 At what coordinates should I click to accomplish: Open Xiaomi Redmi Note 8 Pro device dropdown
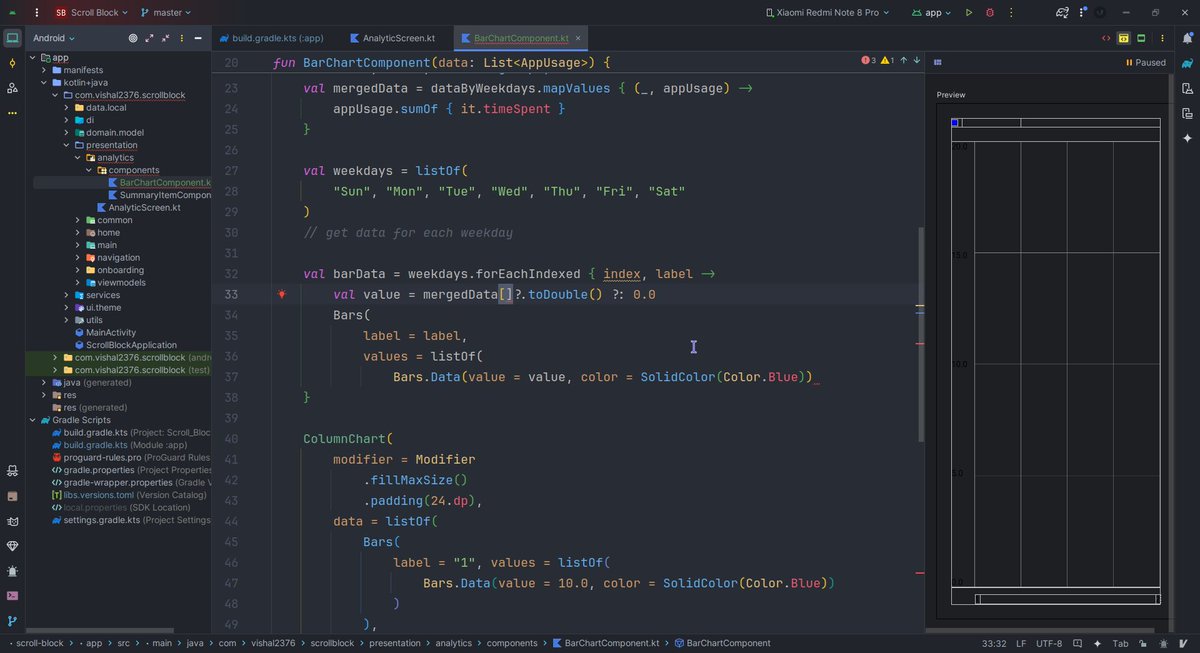click(829, 13)
